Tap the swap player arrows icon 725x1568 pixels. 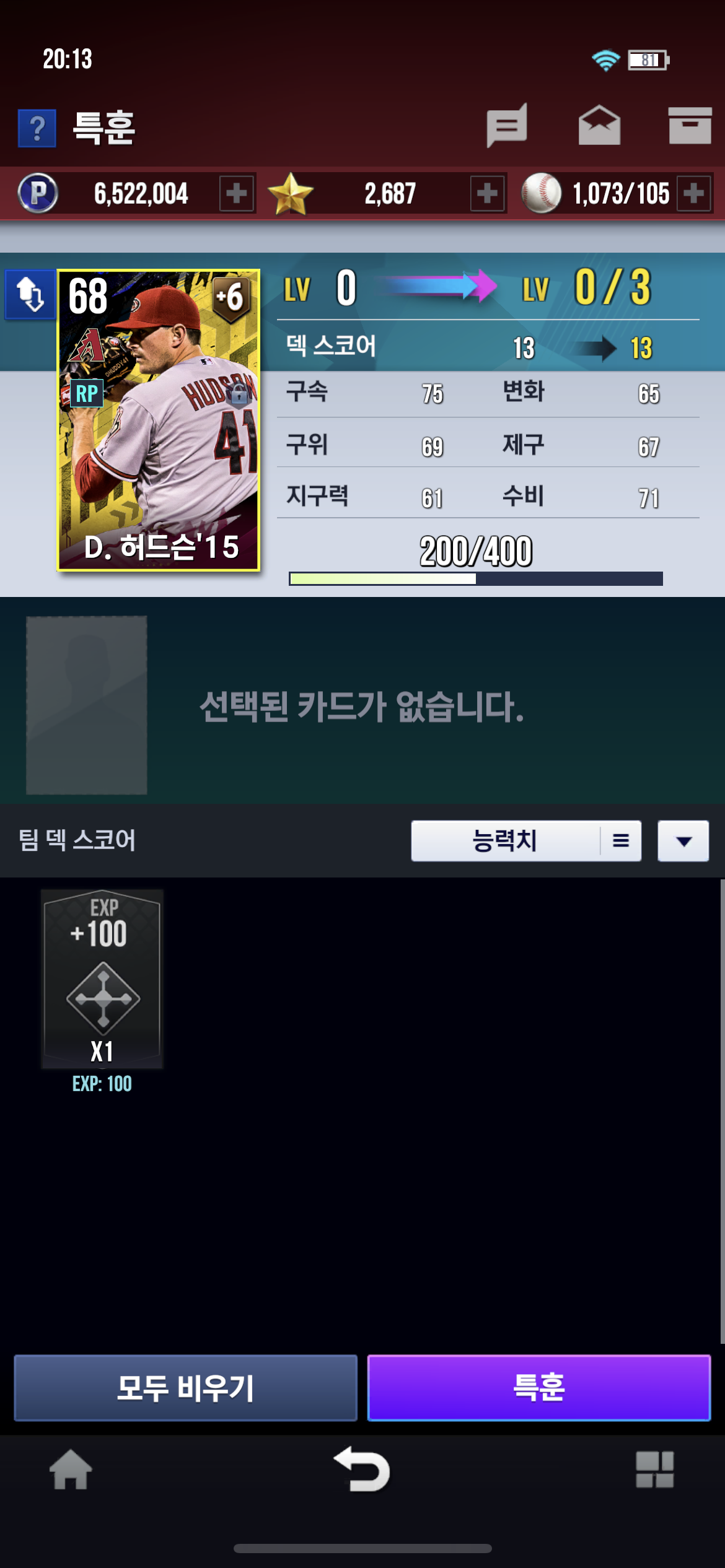pyautogui.click(x=30, y=295)
